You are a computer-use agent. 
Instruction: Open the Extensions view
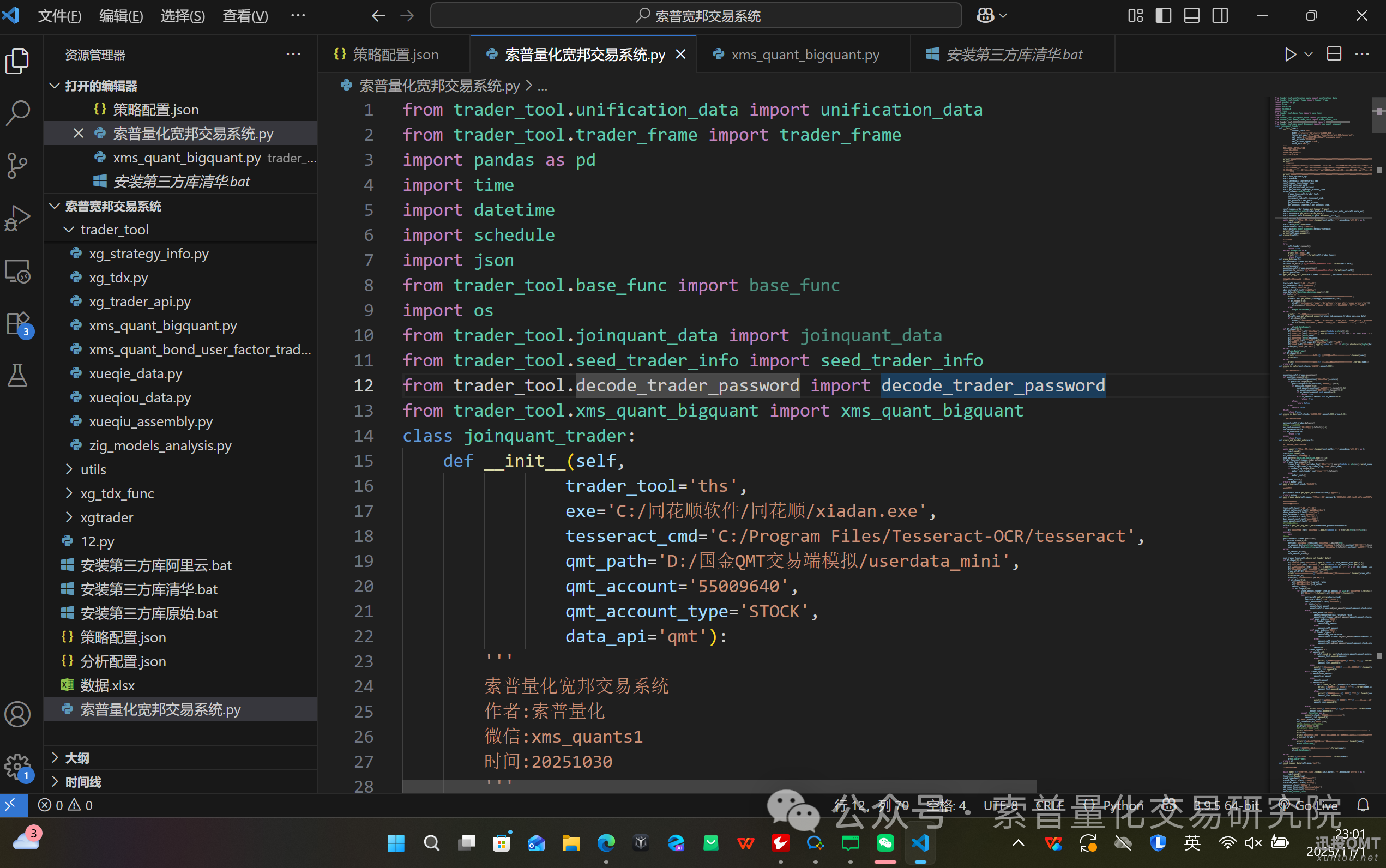pos(18,324)
